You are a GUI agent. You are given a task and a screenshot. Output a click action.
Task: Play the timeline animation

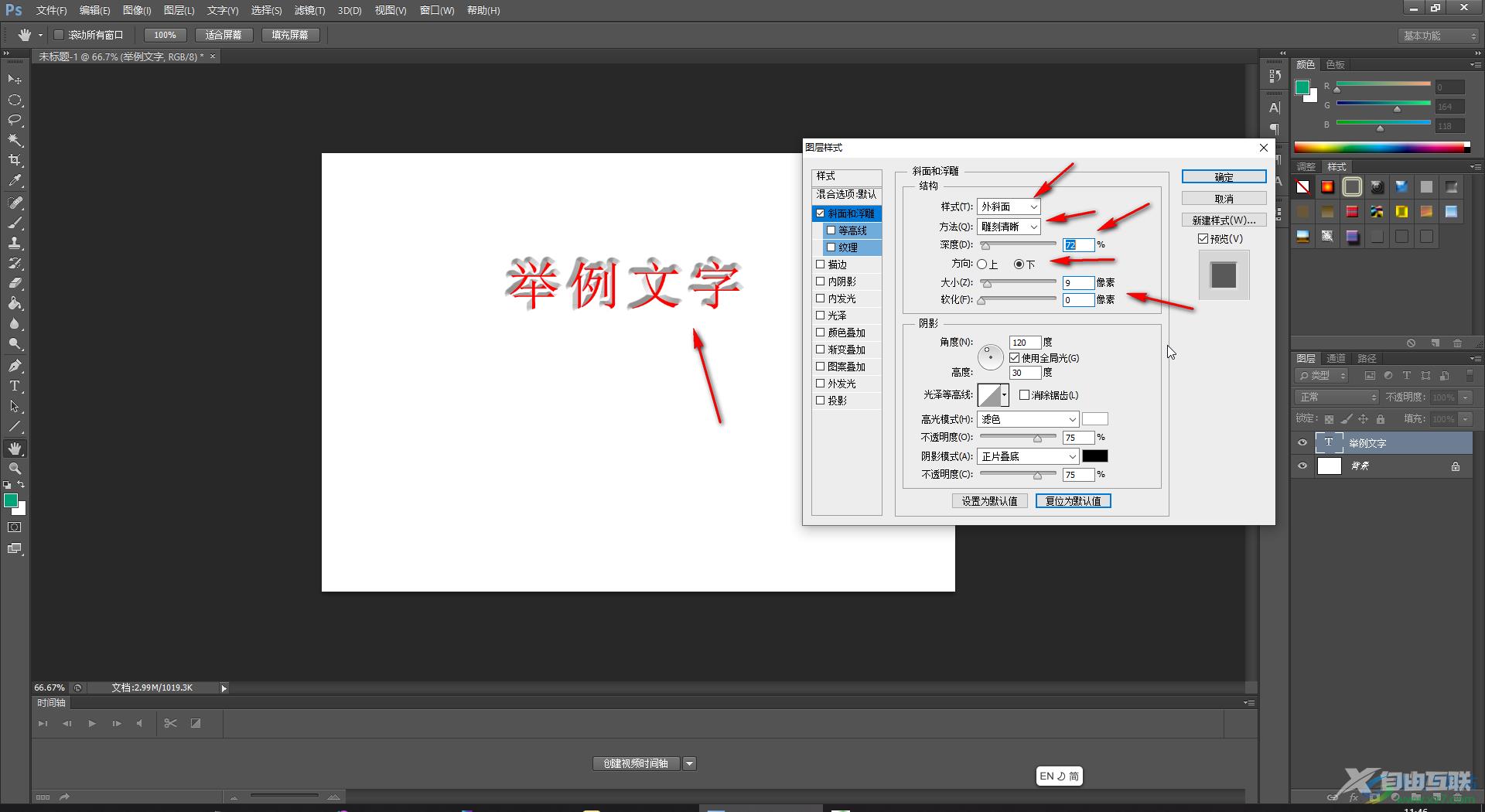click(x=92, y=723)
